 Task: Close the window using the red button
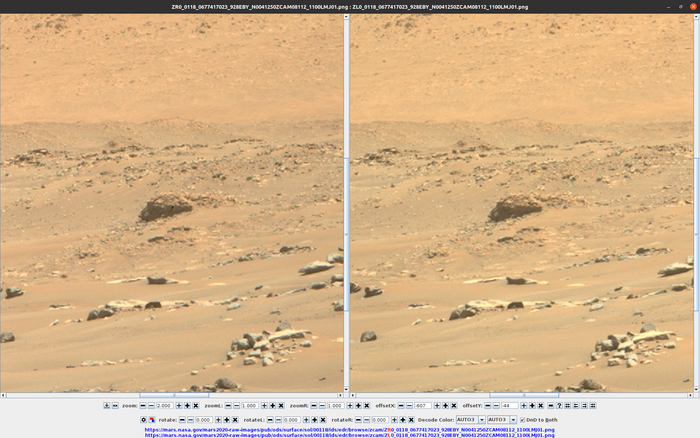(x=693, y=7)
